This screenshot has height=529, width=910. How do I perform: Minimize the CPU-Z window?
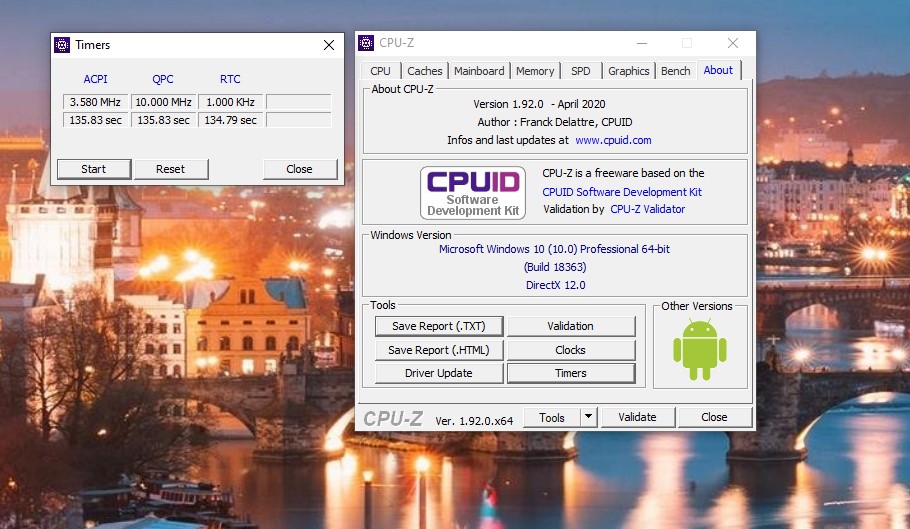642,43
